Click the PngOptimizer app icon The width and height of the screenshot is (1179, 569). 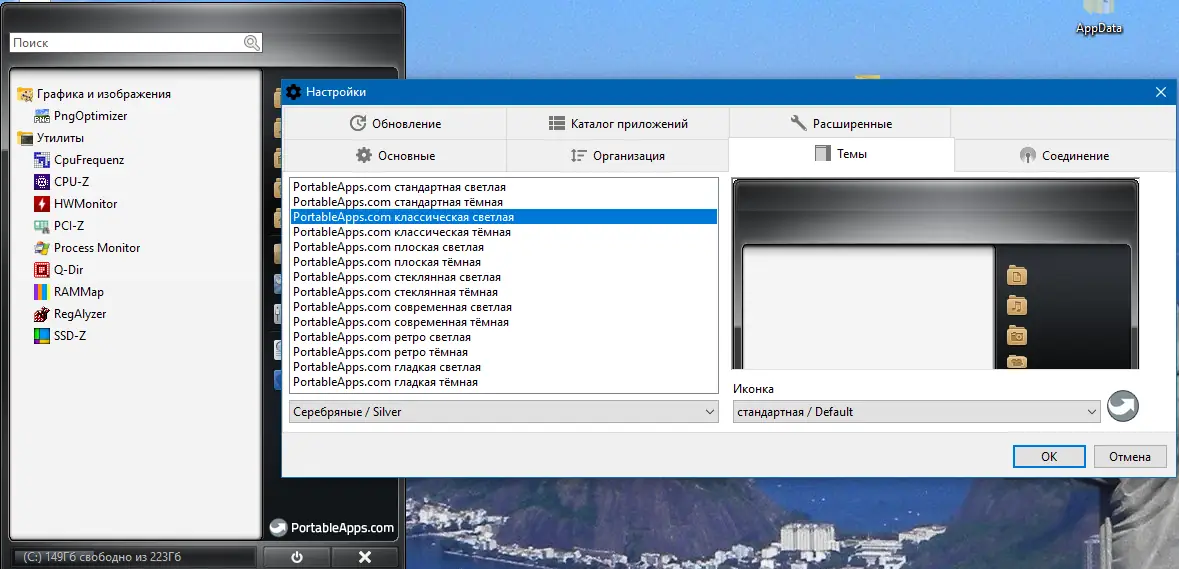pyautogui.click(x=42, y=117)
